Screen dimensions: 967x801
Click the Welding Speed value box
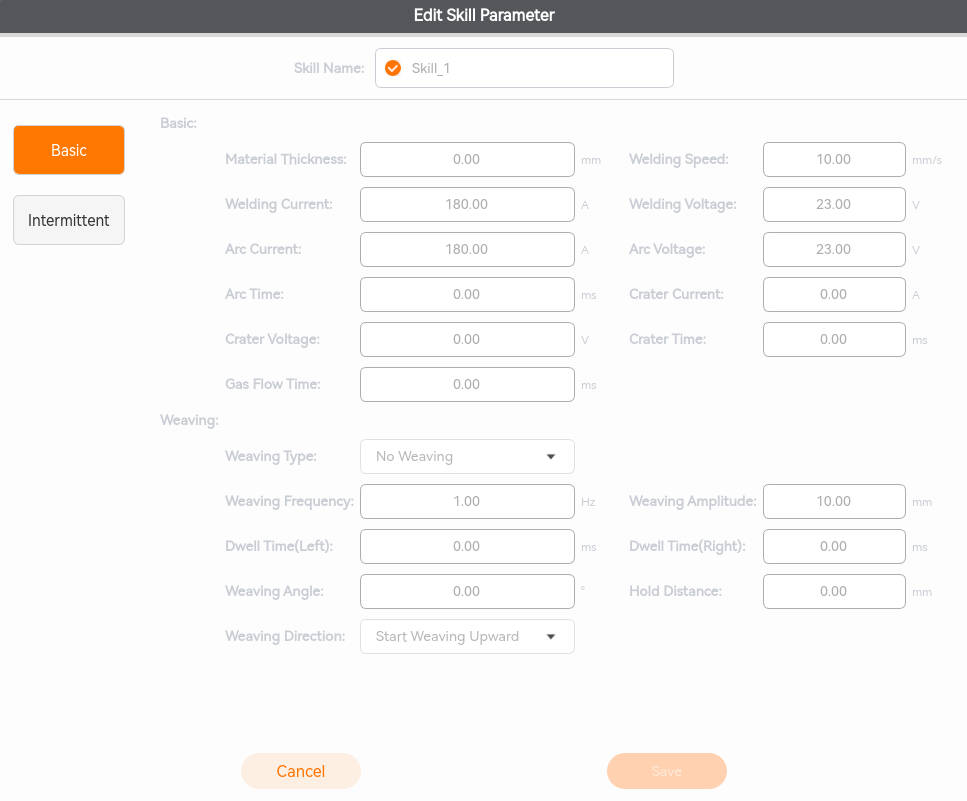[x=833, y=159]
